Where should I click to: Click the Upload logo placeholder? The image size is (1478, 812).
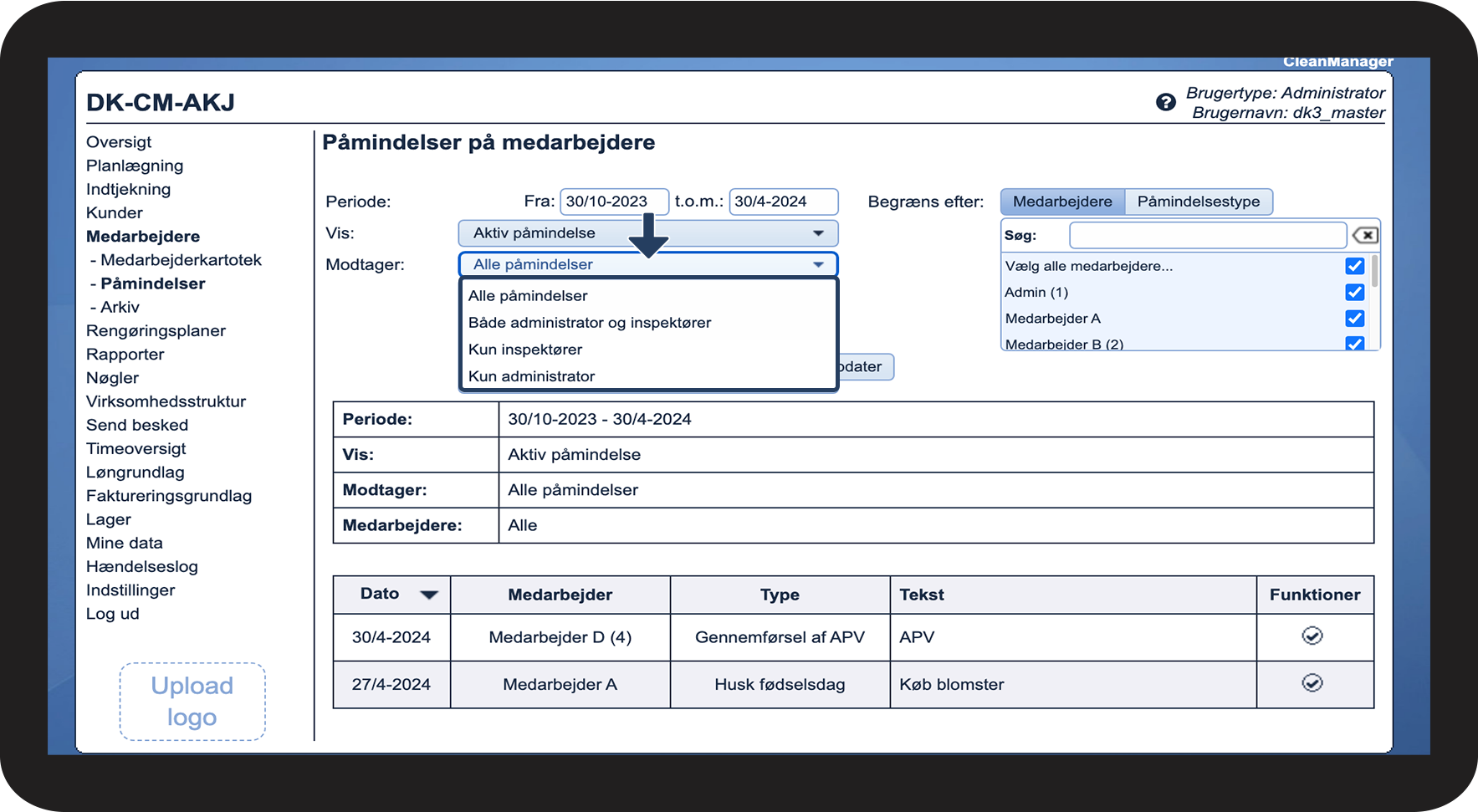[x=192, y=701]
